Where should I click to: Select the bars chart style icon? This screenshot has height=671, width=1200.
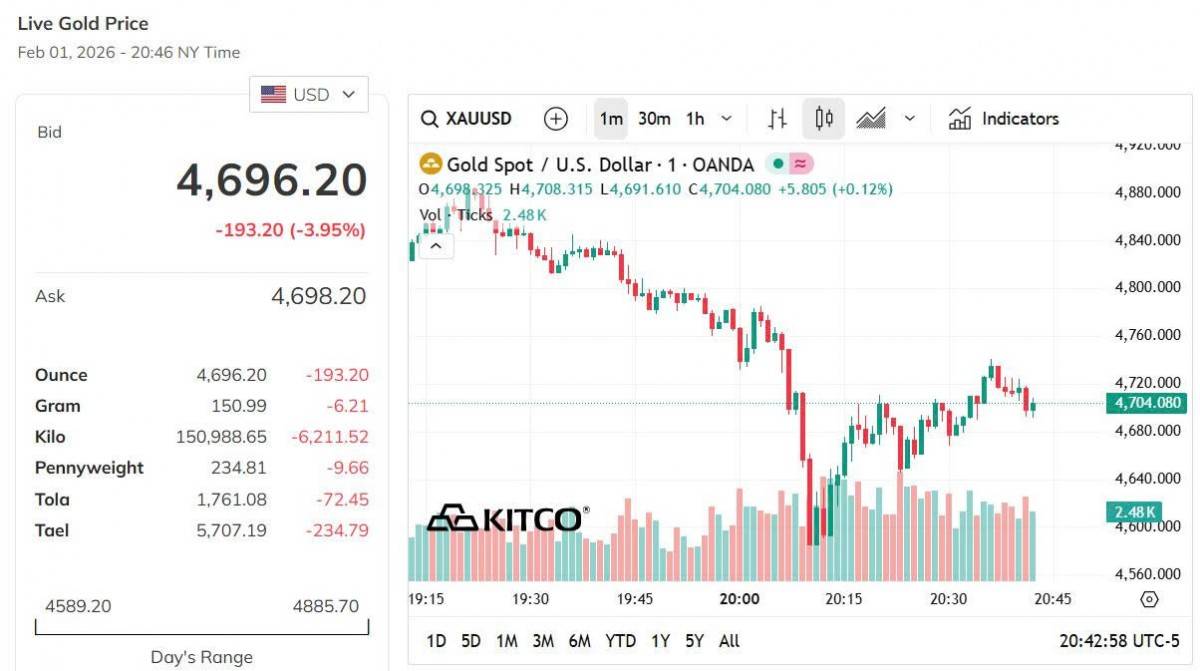(x=777, y=119)
